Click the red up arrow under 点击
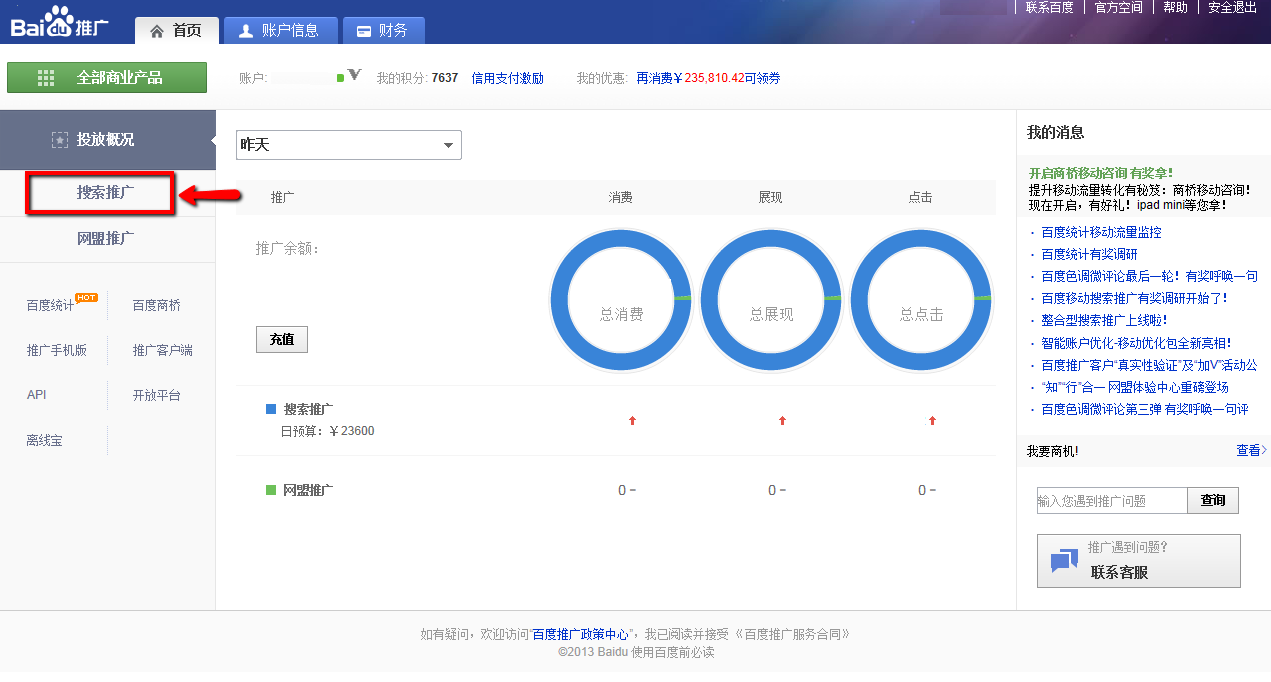 (x=932, y=421)
